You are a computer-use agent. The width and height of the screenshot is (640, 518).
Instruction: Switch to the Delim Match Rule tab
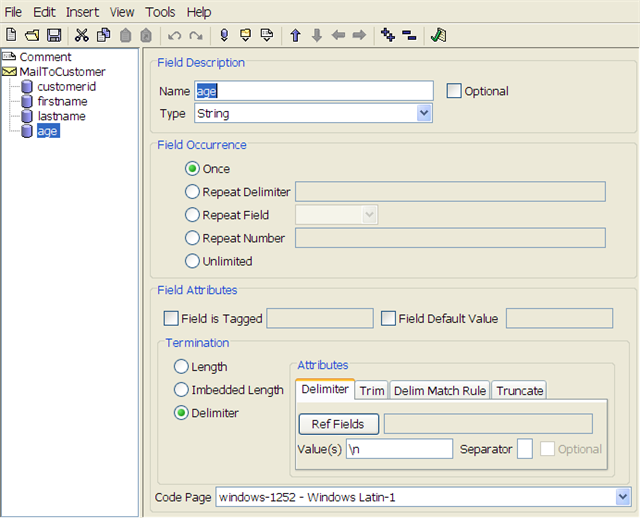pos(440,391)
